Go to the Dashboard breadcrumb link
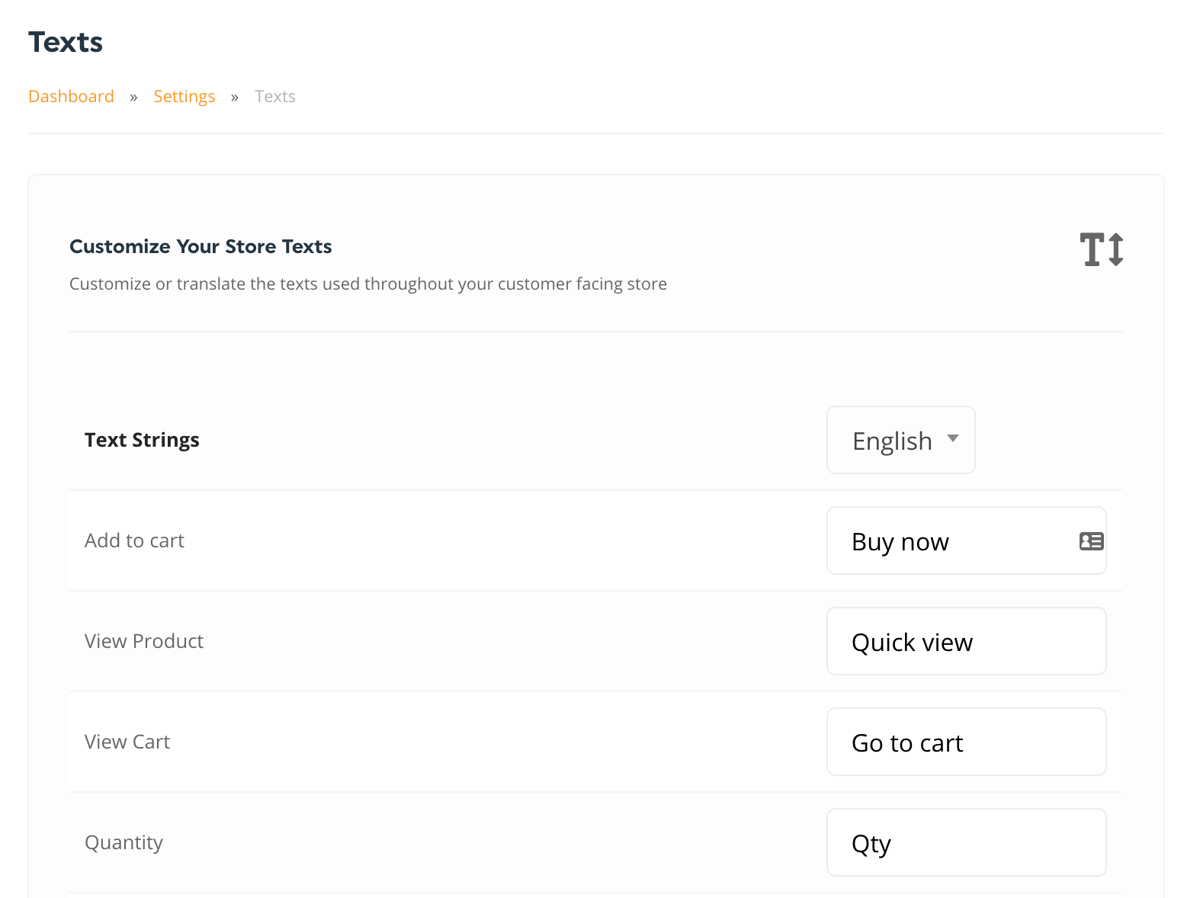The height and width of the screenshot is (898, 1200). [x=71, y=96]
